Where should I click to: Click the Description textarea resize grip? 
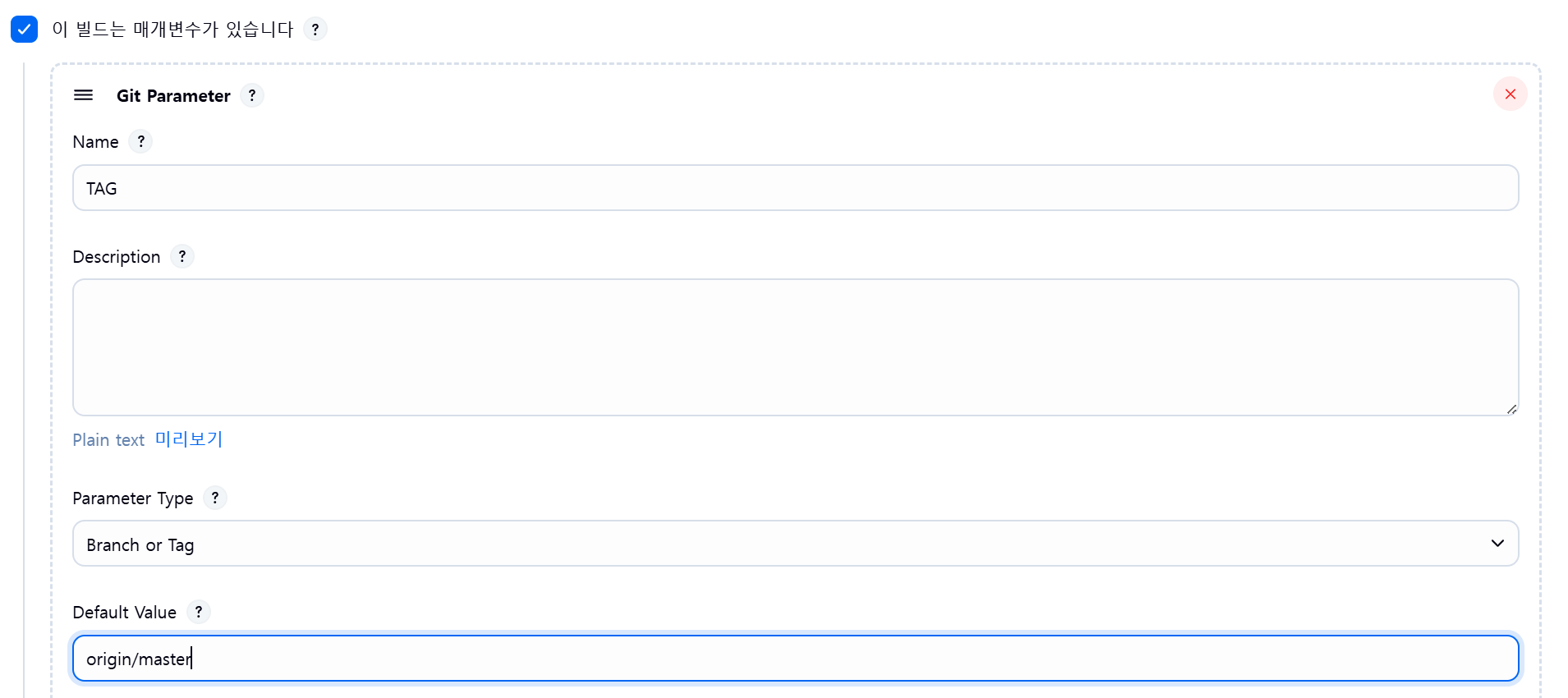point(1511,408)
